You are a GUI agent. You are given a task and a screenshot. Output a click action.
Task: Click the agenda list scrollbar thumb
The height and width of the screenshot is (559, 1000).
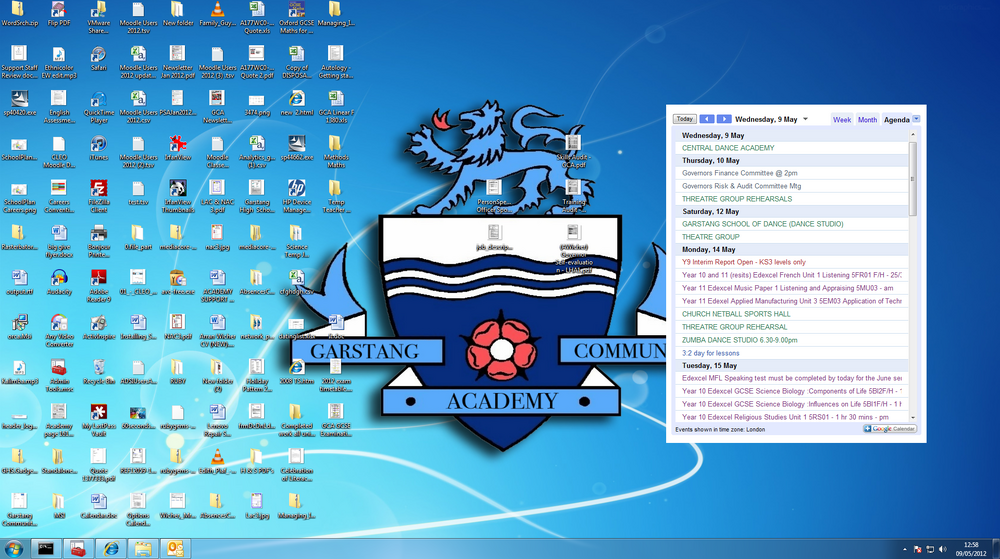(x=913, y=179)
